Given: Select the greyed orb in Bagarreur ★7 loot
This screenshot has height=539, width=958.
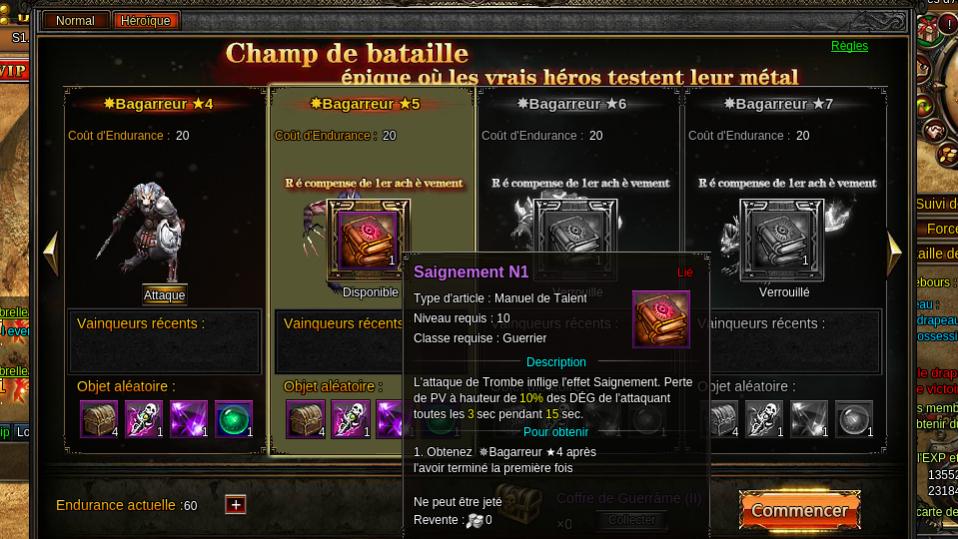Looking at the screenshot, I should pos(854,419).
